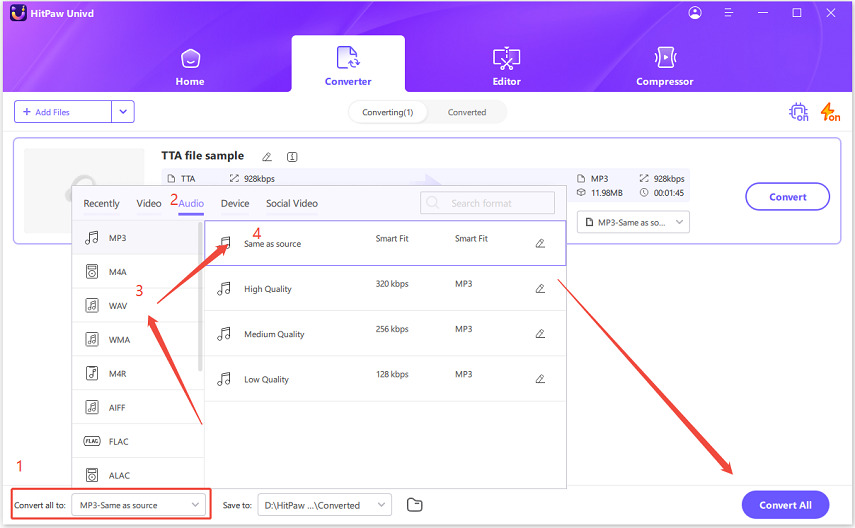The image size is (855, 528).
Task: Select the Device format tab
Action: click(x=235, y=203)
